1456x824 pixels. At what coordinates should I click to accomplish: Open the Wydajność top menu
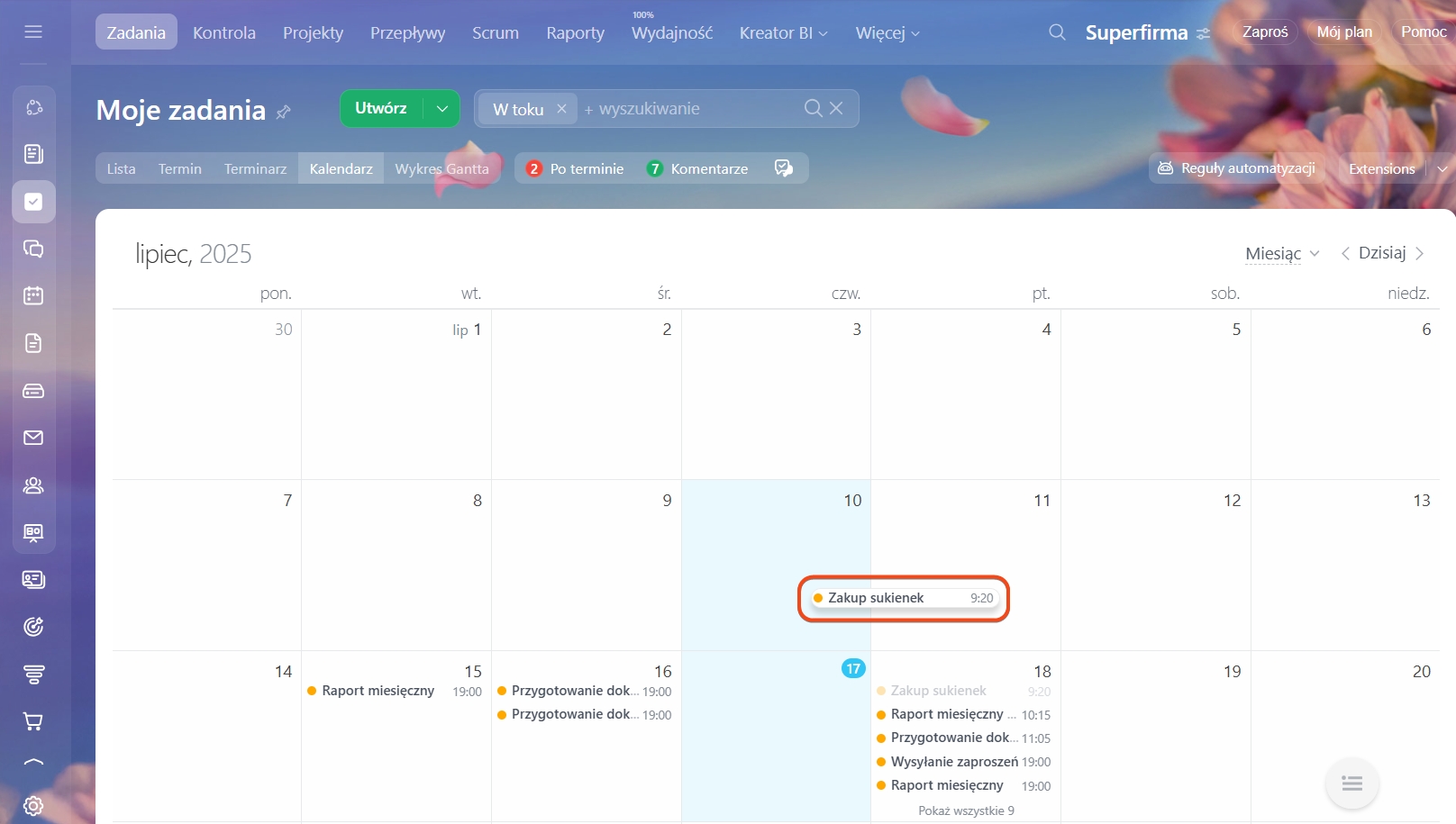[672, 33]
